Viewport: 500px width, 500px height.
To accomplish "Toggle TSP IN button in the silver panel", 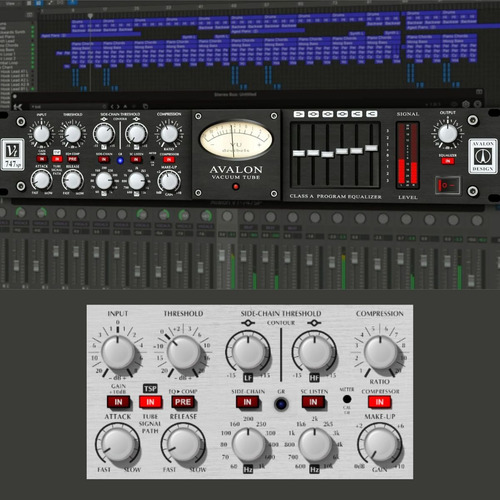I will (x=150, y=402).
